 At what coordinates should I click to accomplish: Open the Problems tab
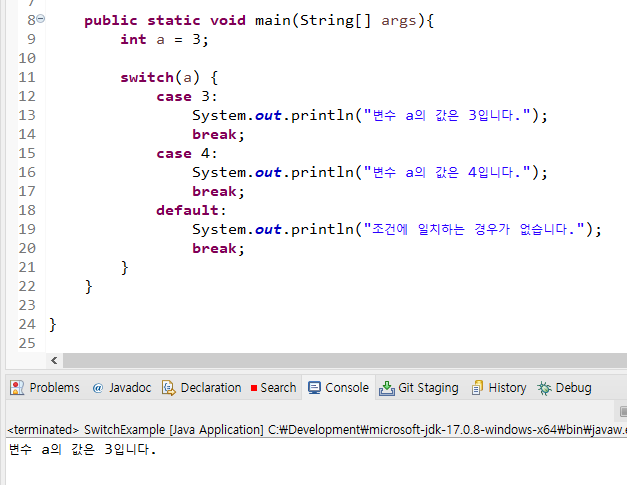tap(45, 387)
